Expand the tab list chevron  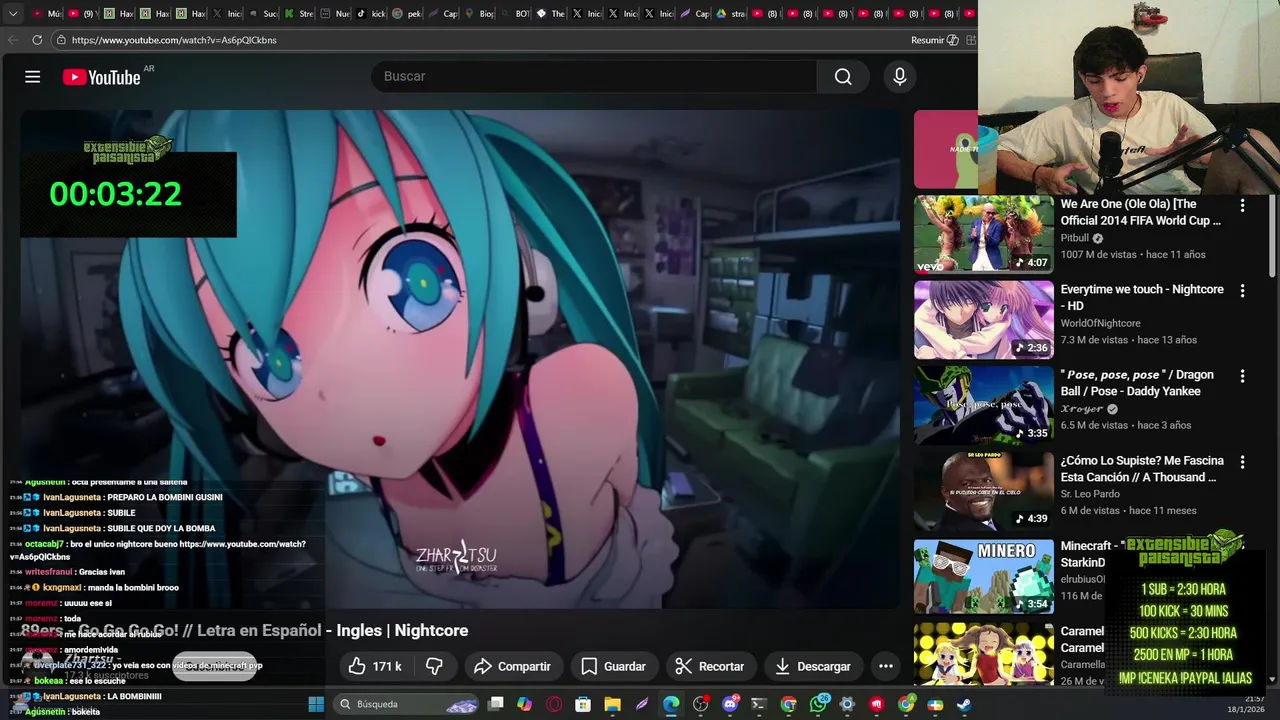point(13,14)
